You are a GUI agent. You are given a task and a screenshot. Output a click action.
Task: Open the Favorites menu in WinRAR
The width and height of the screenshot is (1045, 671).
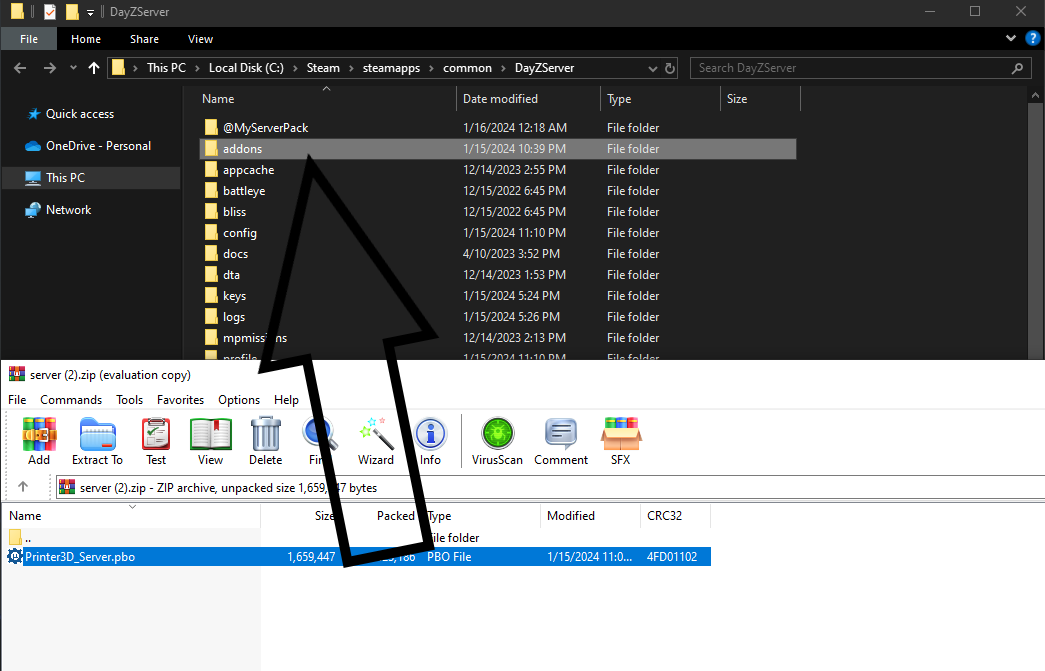[180, 399]
